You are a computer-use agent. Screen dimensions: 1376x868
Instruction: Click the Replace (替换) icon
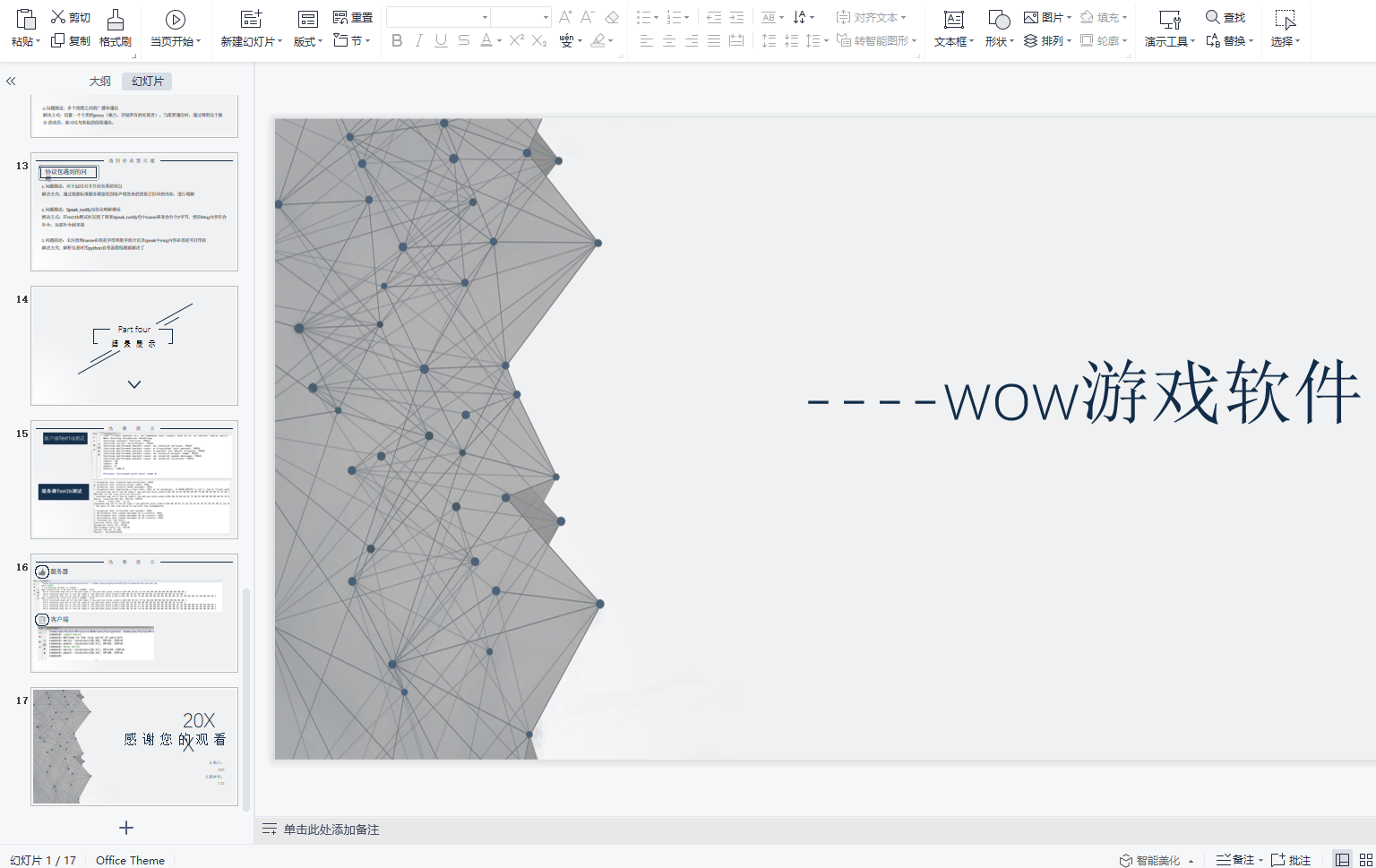pyautogui.click(x=1213, y=40)
